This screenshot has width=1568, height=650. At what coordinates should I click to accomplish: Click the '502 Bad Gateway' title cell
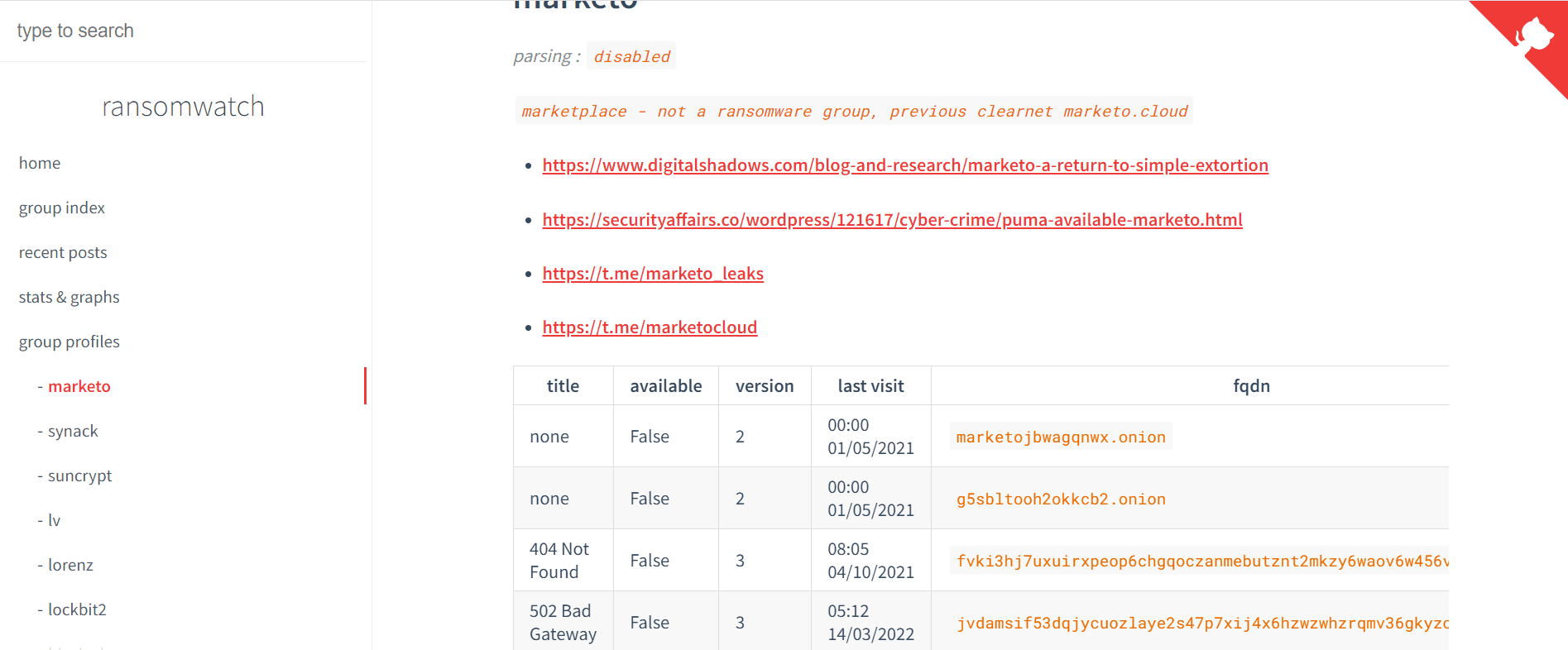point(563,623)
